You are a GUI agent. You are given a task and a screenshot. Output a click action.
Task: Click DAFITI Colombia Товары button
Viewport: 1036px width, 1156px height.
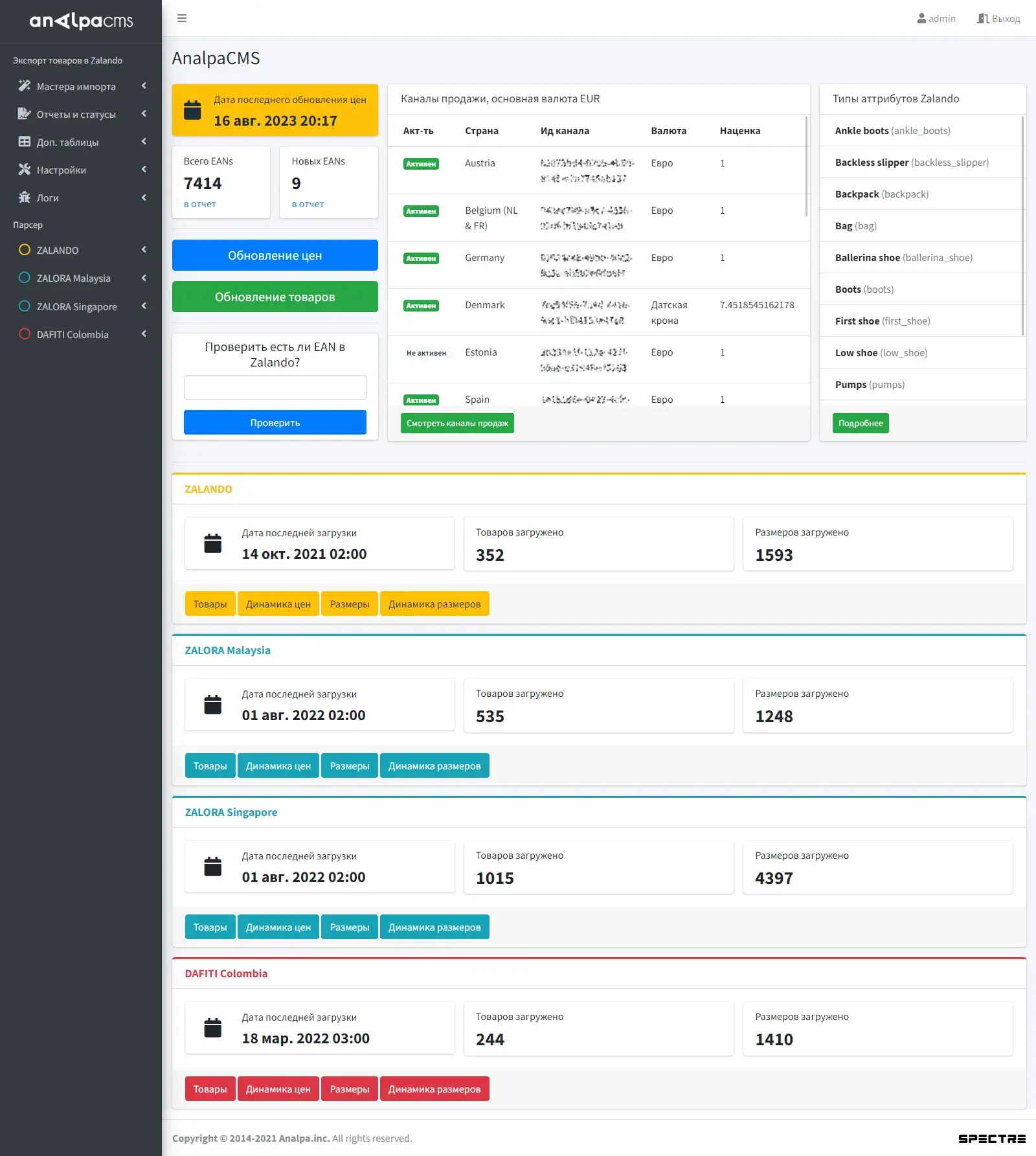click(x=210, y=1089)
